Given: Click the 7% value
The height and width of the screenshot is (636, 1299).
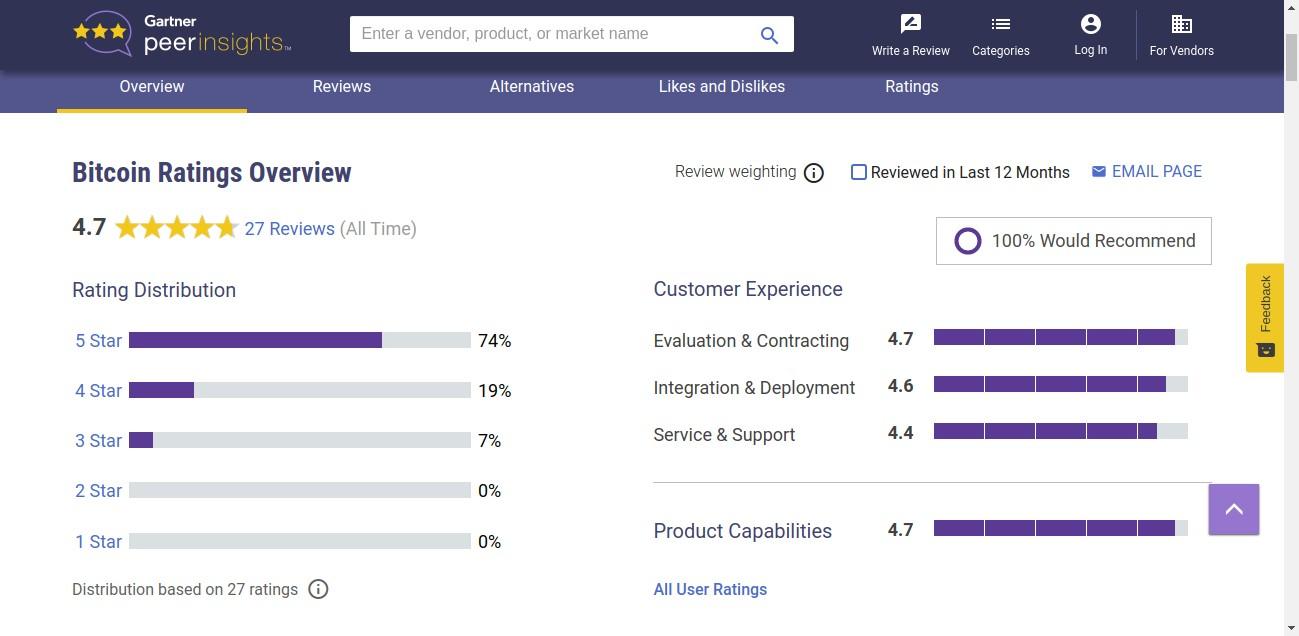Looking at the screenshot, I should (x=490, y=441).
